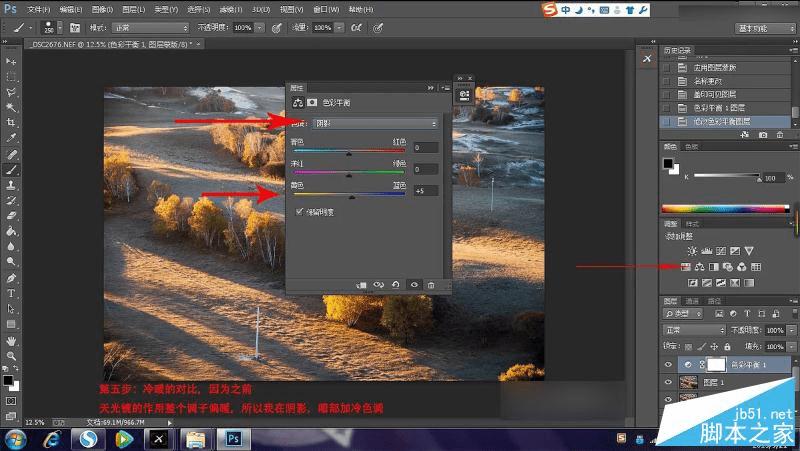
Task: Select the Magic Wand tool
Action: (11, 108)
